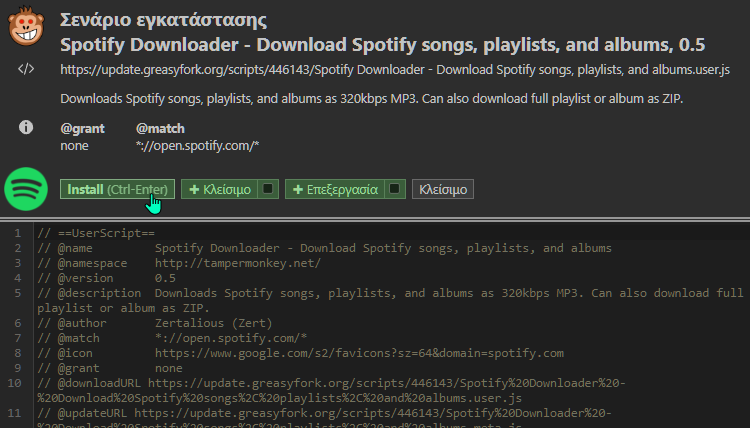The width and height of the screenshot is (750, 428).
Task: Click the '// @name' code line
Action: pyautogui.click(x=324, y=248)
